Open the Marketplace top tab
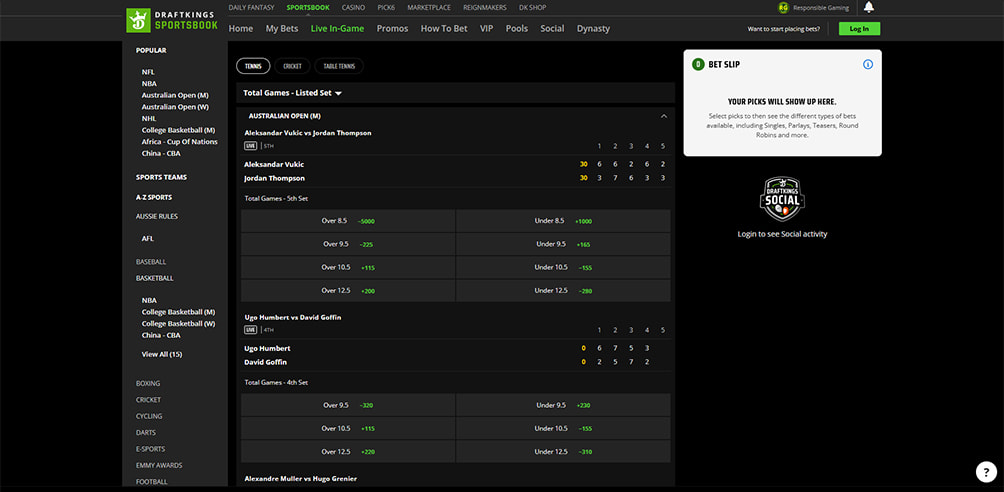Screen dimensions: 1004x492 (429, 8)
